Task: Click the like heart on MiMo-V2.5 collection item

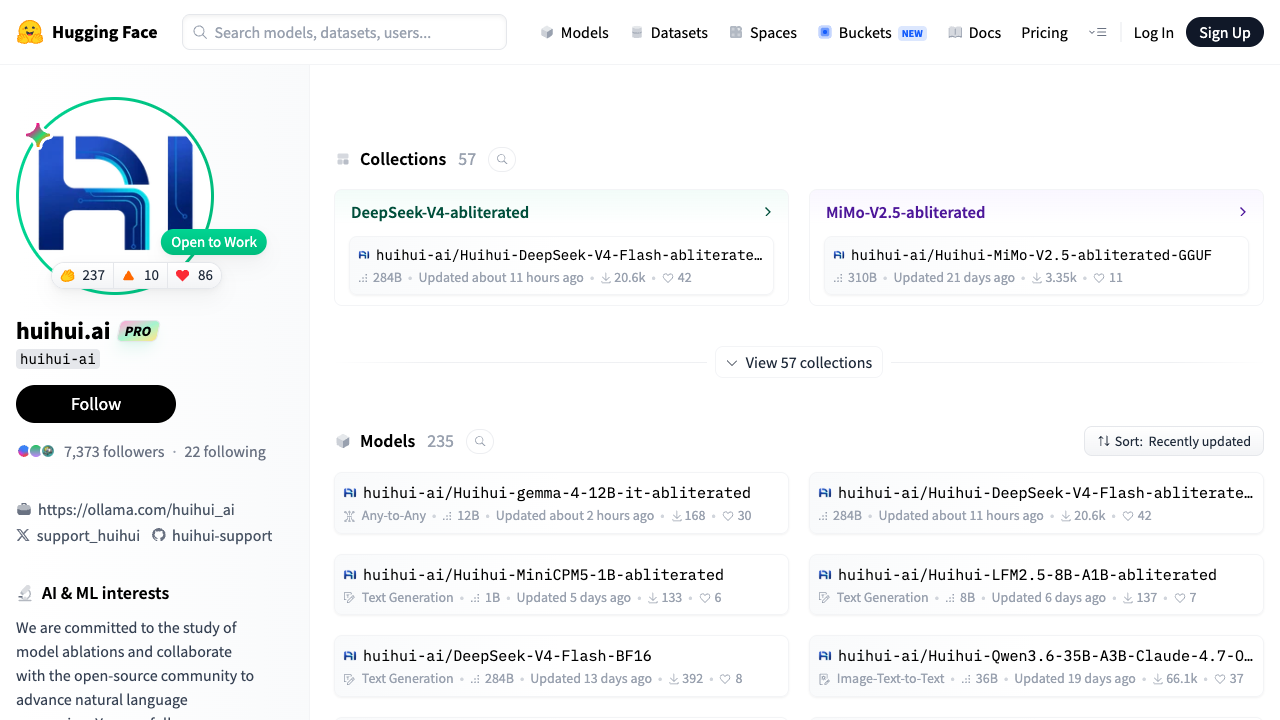Action: point(1099,278)
